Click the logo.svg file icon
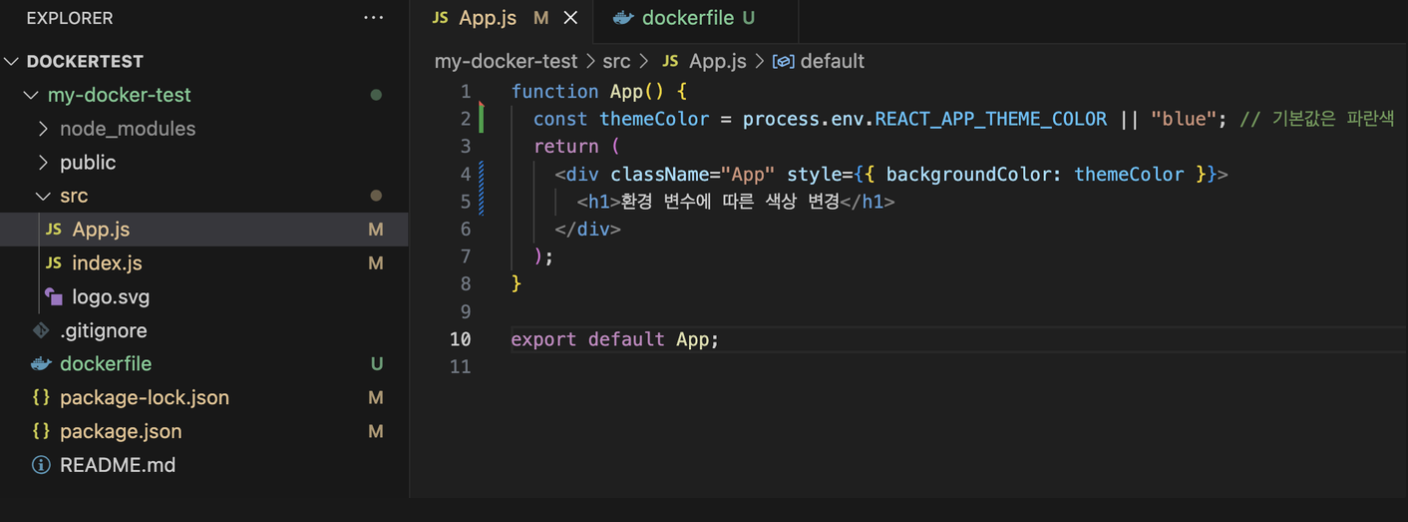 pos(54,297)
